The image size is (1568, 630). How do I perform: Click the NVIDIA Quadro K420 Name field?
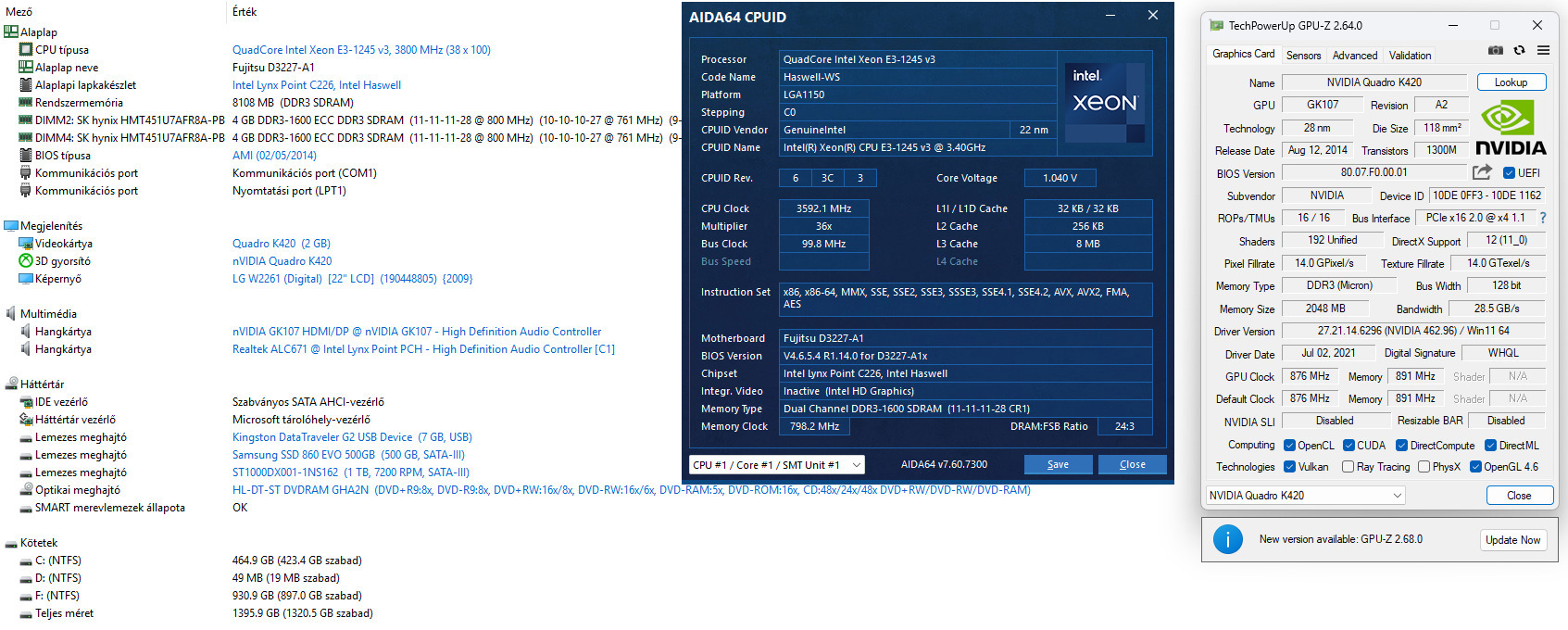[x=1374, y=82]
